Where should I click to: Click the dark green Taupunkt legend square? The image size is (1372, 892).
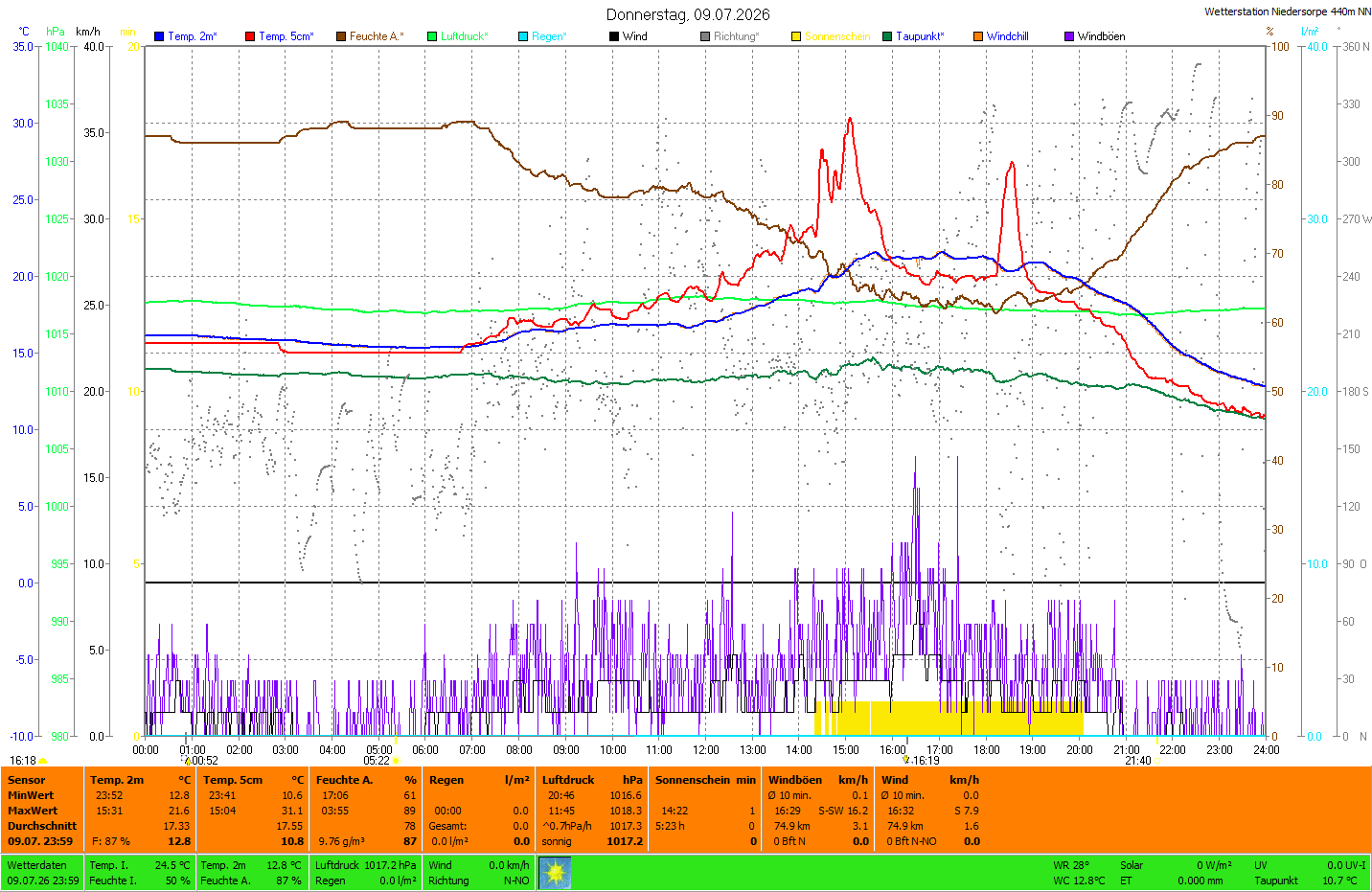coord(887,36)
